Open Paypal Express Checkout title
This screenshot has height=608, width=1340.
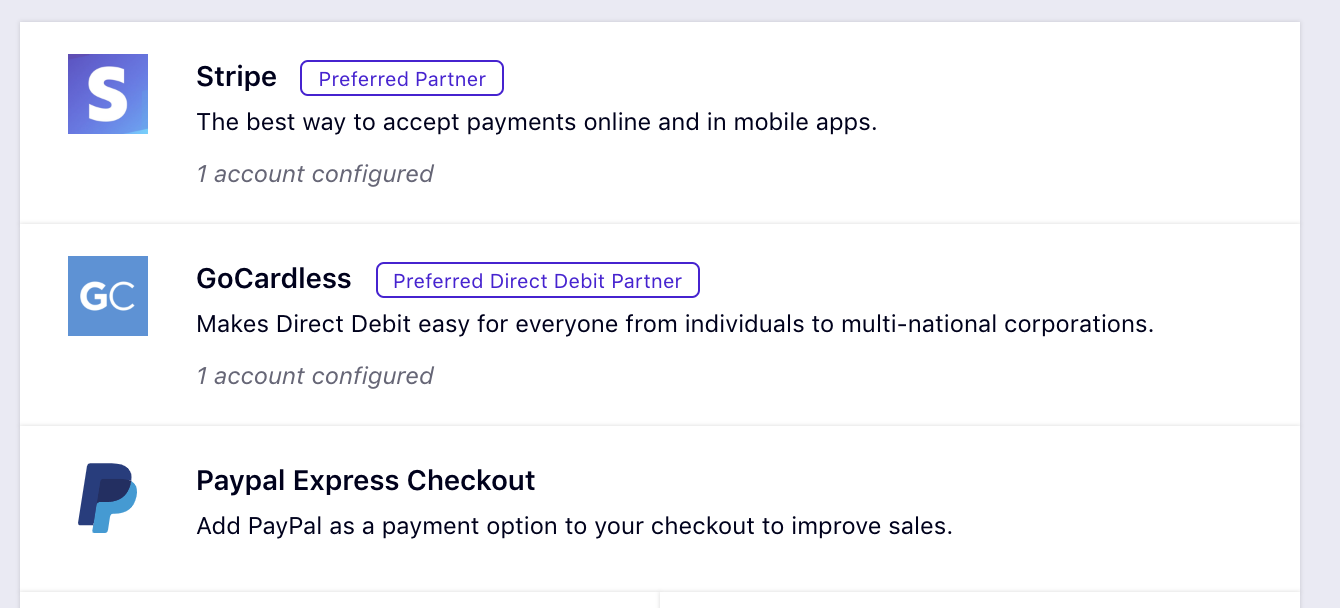click(366, 481)
